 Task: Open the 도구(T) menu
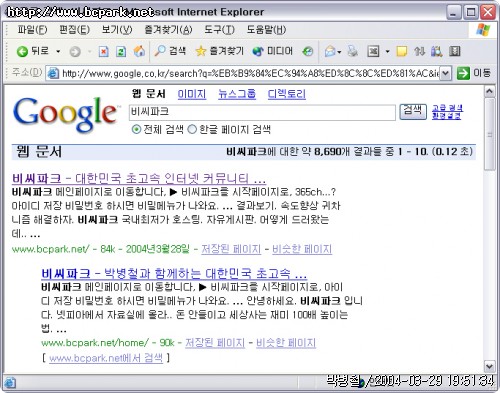pos(219,30)
